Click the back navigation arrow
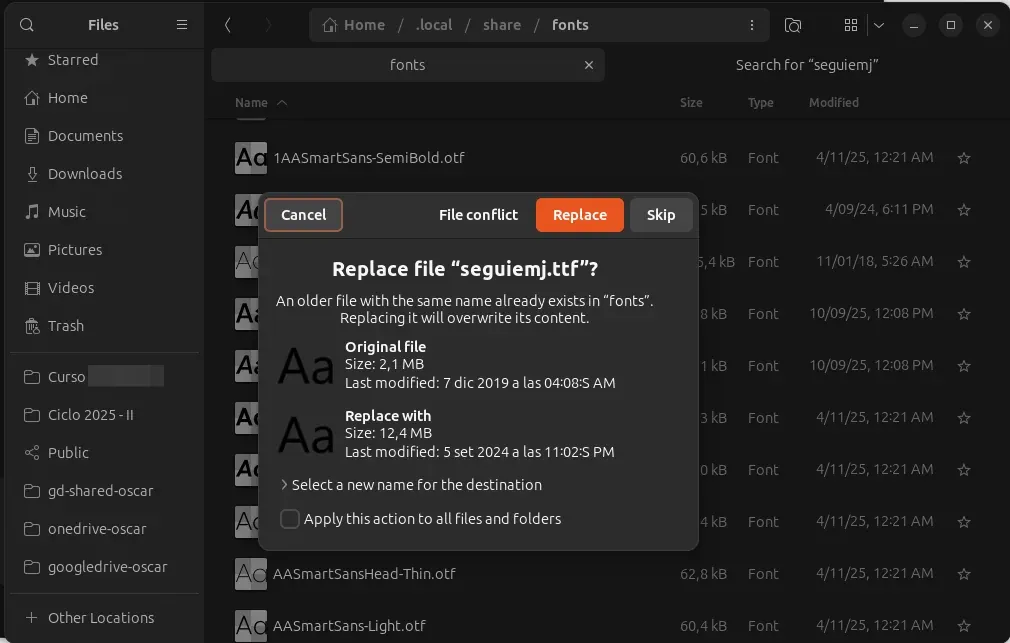1010x643 pixels. (228, 25)
